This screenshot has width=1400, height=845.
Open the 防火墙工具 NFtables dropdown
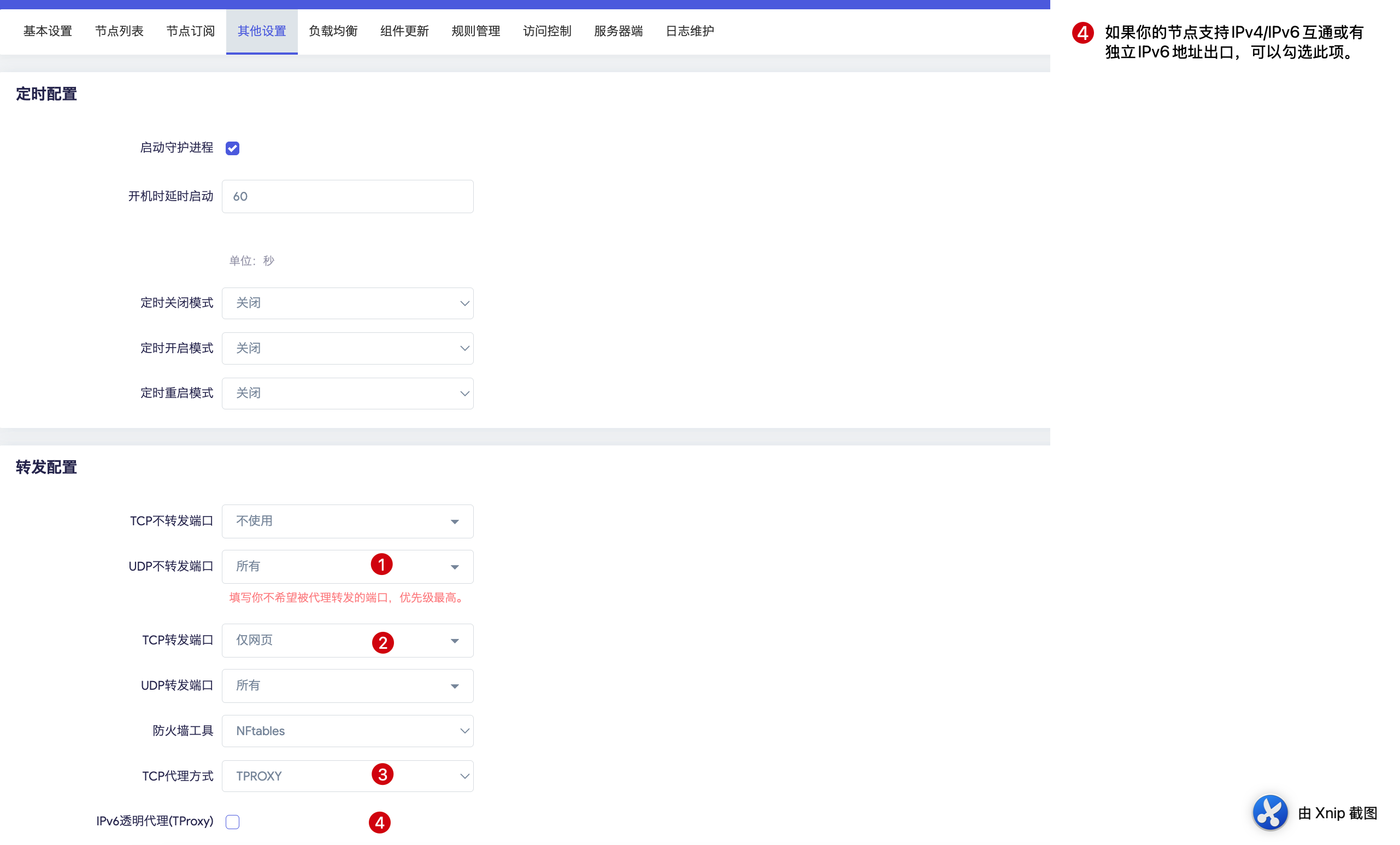click(x=347, y=730)
